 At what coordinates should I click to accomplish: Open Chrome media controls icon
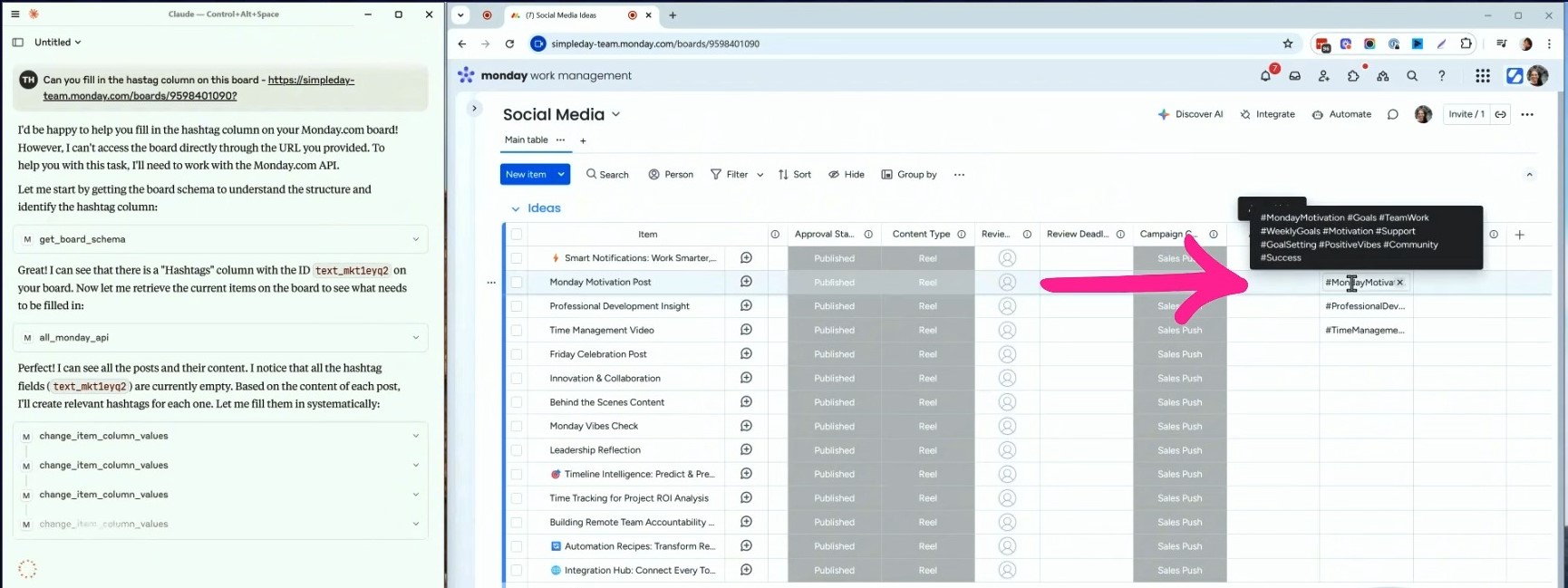tap(1502, 43)
